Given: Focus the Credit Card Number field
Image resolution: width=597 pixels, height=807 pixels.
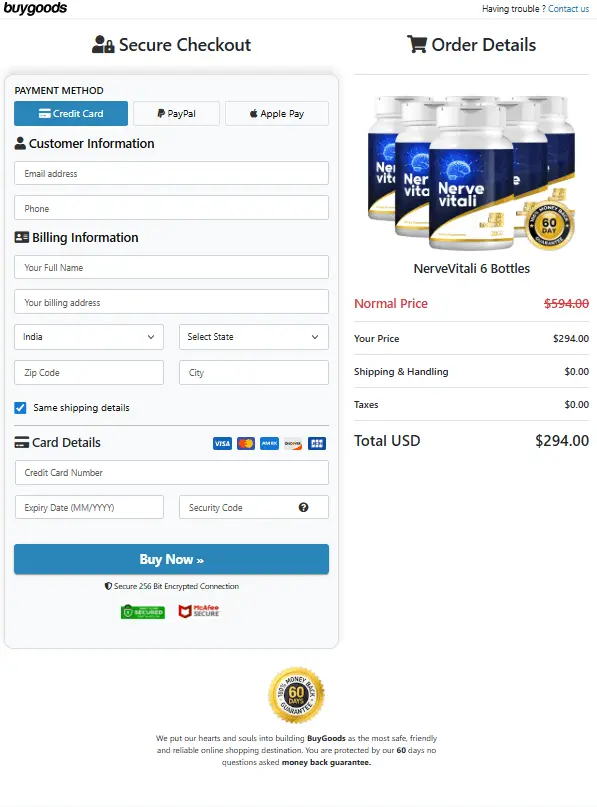Looking at the screenshot, I should (x=171, y=472).
